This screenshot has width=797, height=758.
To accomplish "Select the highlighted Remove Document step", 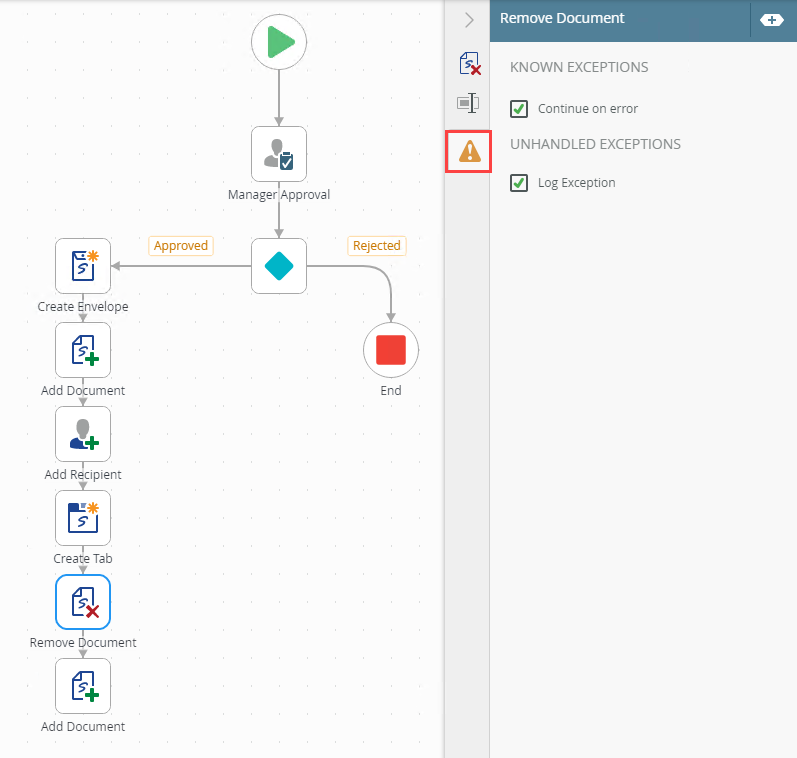I will 83,602.
